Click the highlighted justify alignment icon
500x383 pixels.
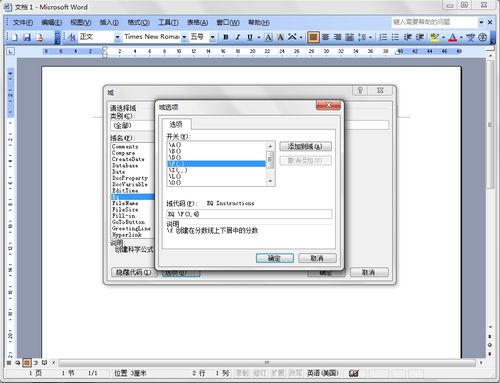coord(313,37)
